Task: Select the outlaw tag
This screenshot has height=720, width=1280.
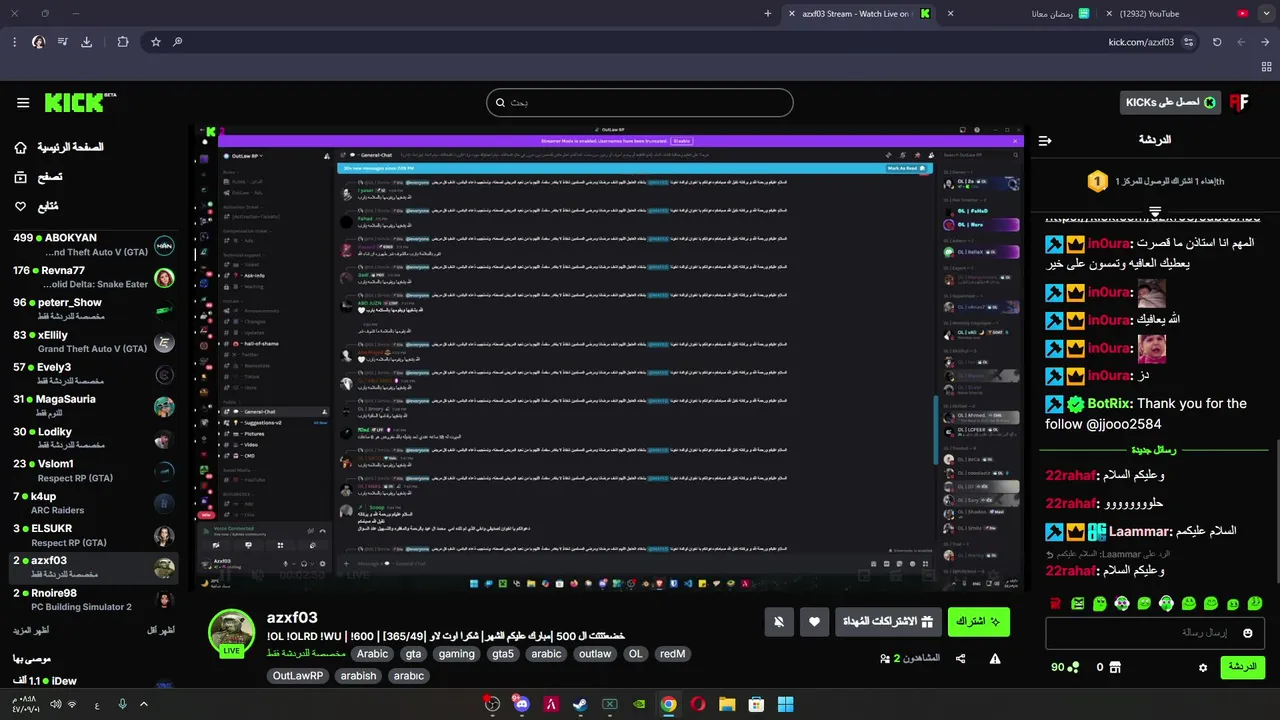Action: point(595,654)
